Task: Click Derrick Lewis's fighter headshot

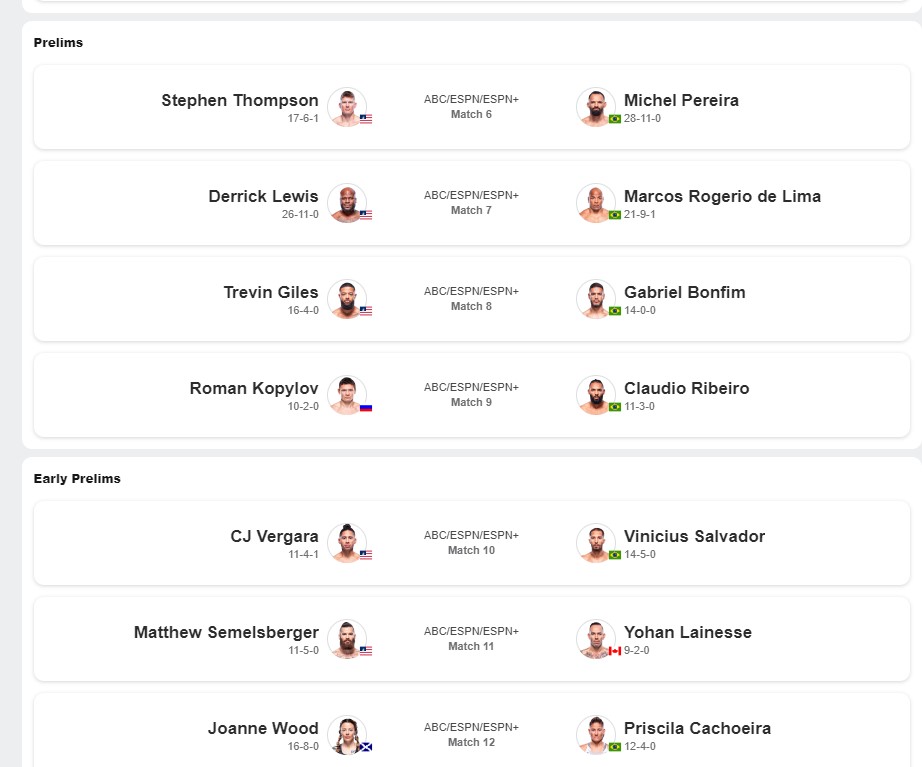Action: [x=346, y=202]
